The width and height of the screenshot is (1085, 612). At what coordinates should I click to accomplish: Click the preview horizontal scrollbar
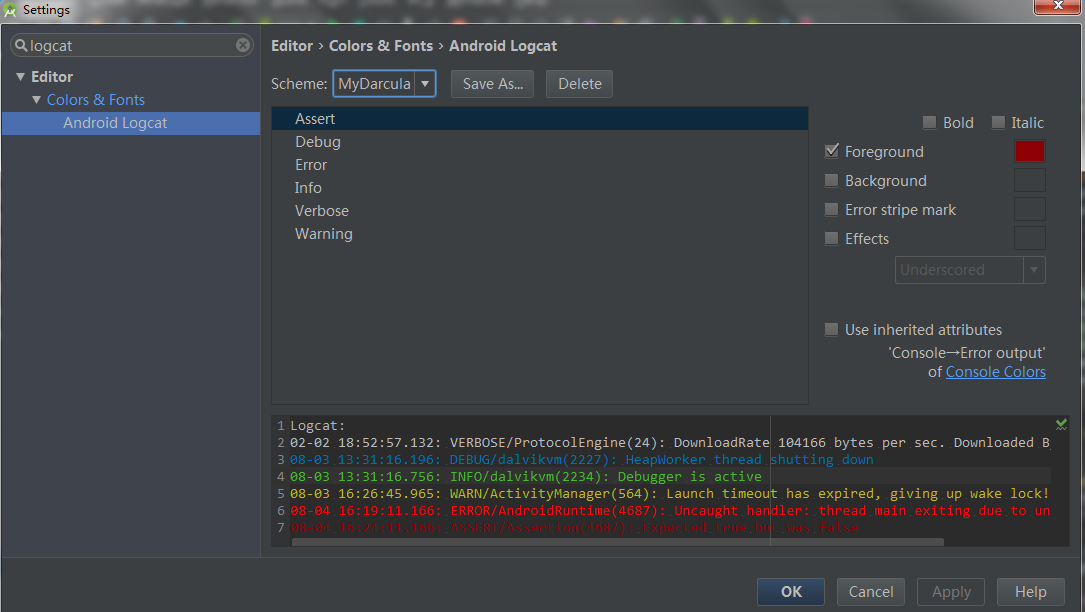(618, 542)
